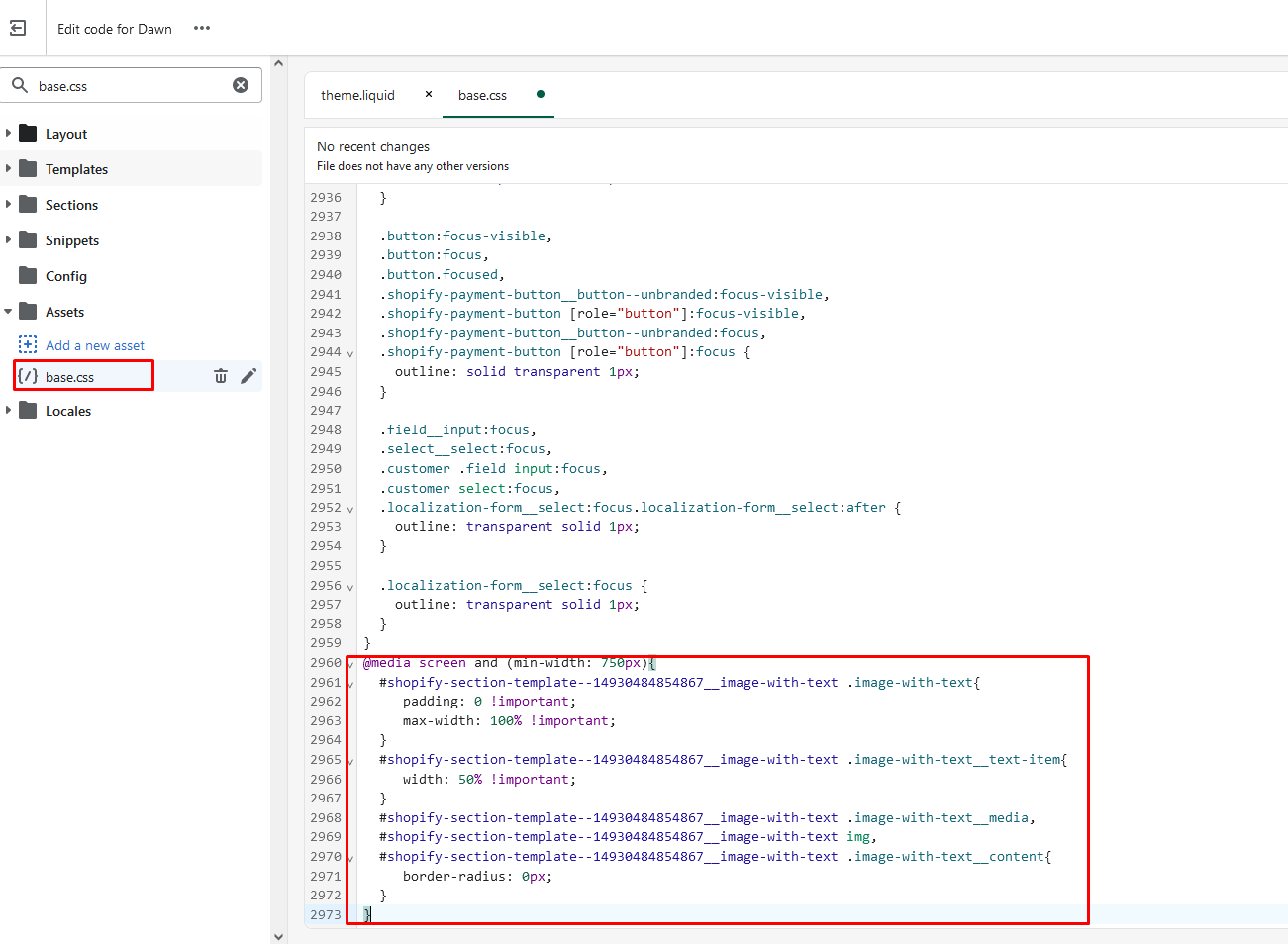1288x944 pixels.
Task: Click the '.button.focused,' code line
Action: coord(443,274)
